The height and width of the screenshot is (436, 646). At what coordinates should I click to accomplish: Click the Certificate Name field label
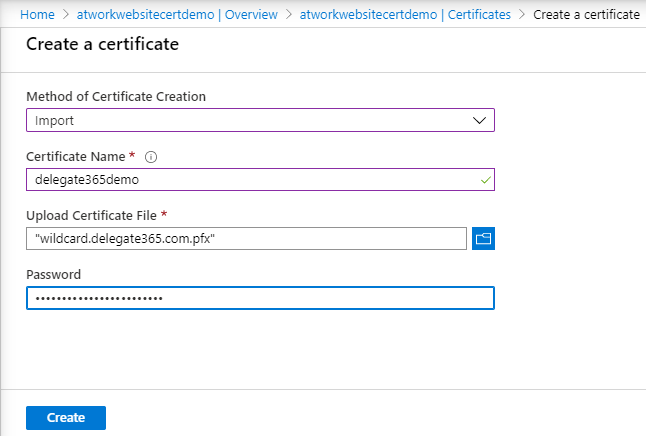[77, 157]
